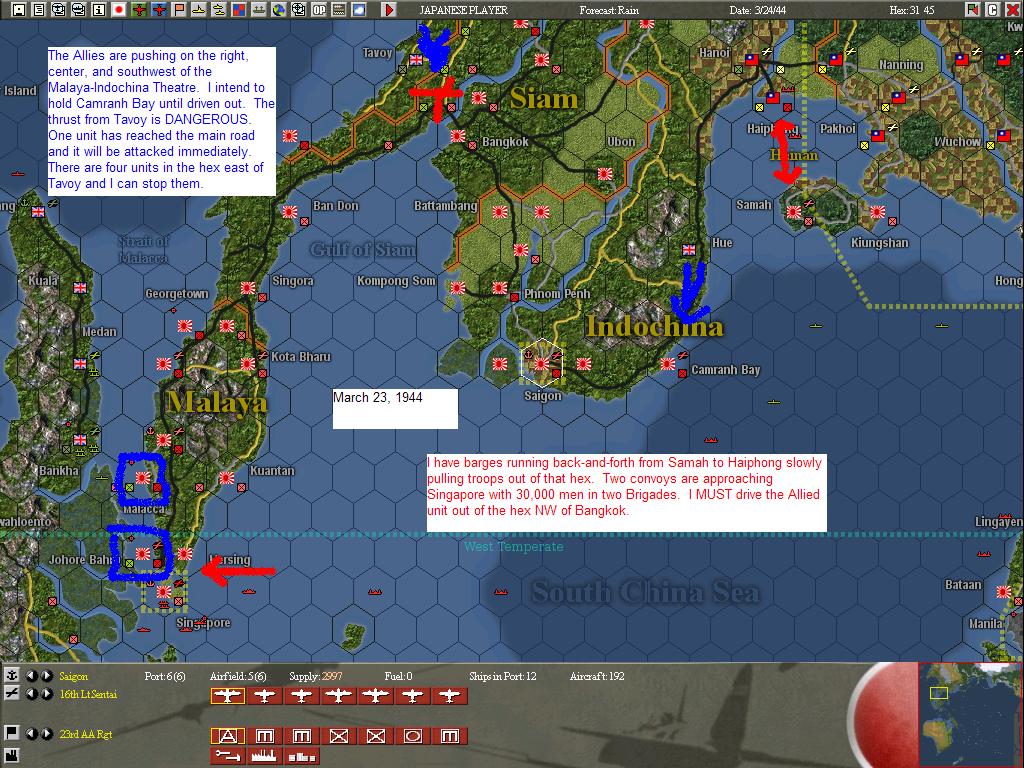Click the anchor icon beside Saigon
This screenshot has height=768, width=1024.
11,676
